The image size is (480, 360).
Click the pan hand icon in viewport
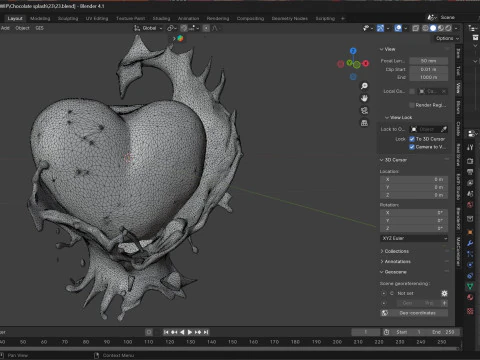(364, 98)
